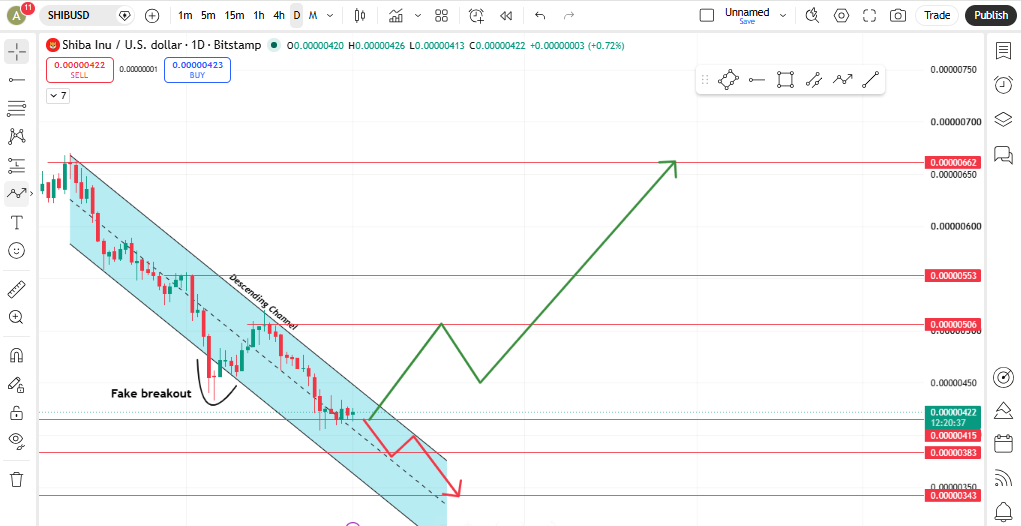The width and height of the screenshot is (1021, 526).
Task: Undo the last action
Action: click(540, 16)
